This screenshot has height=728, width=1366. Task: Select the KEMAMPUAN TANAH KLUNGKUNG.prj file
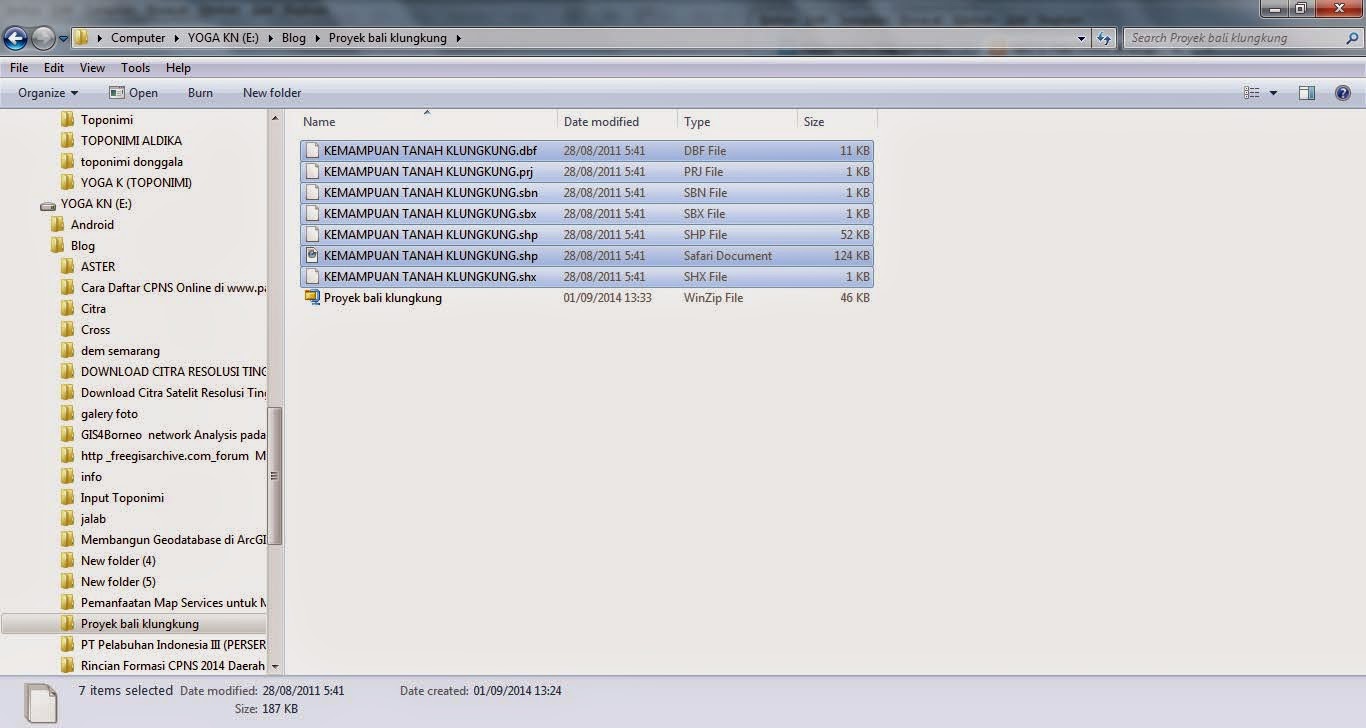(x=430, y=171)
